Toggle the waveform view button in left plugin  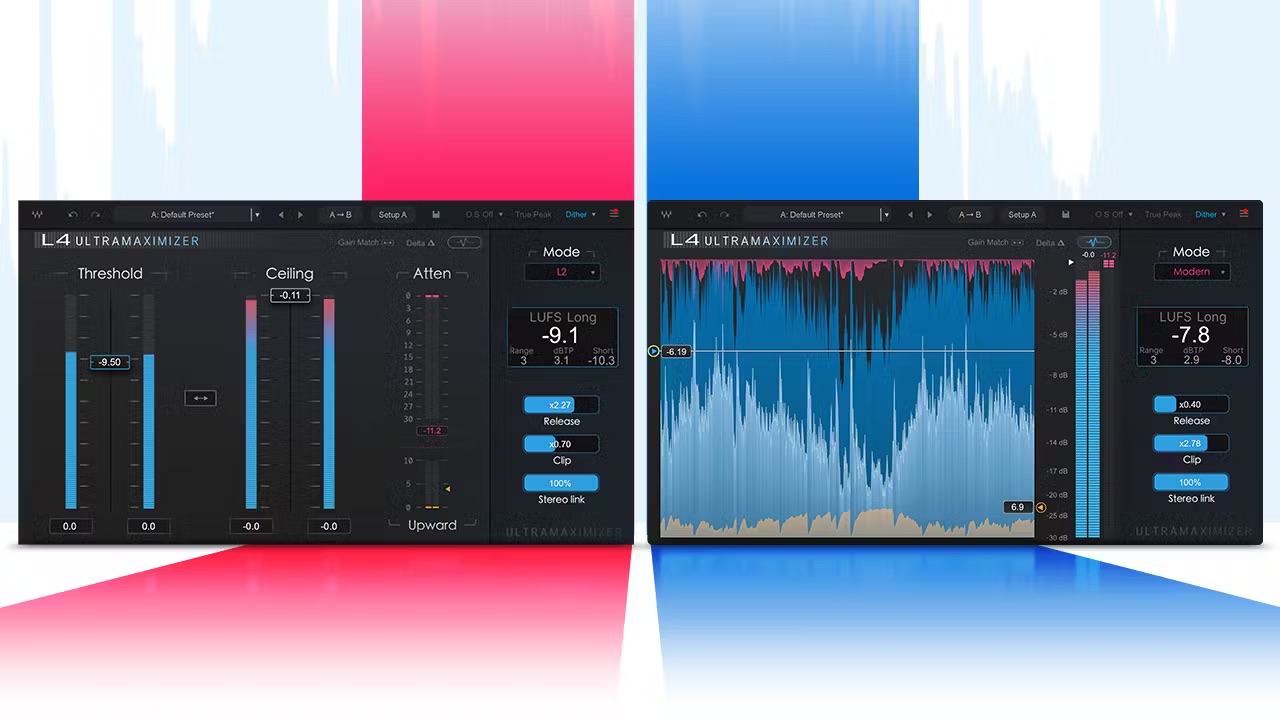click(464, 242)
